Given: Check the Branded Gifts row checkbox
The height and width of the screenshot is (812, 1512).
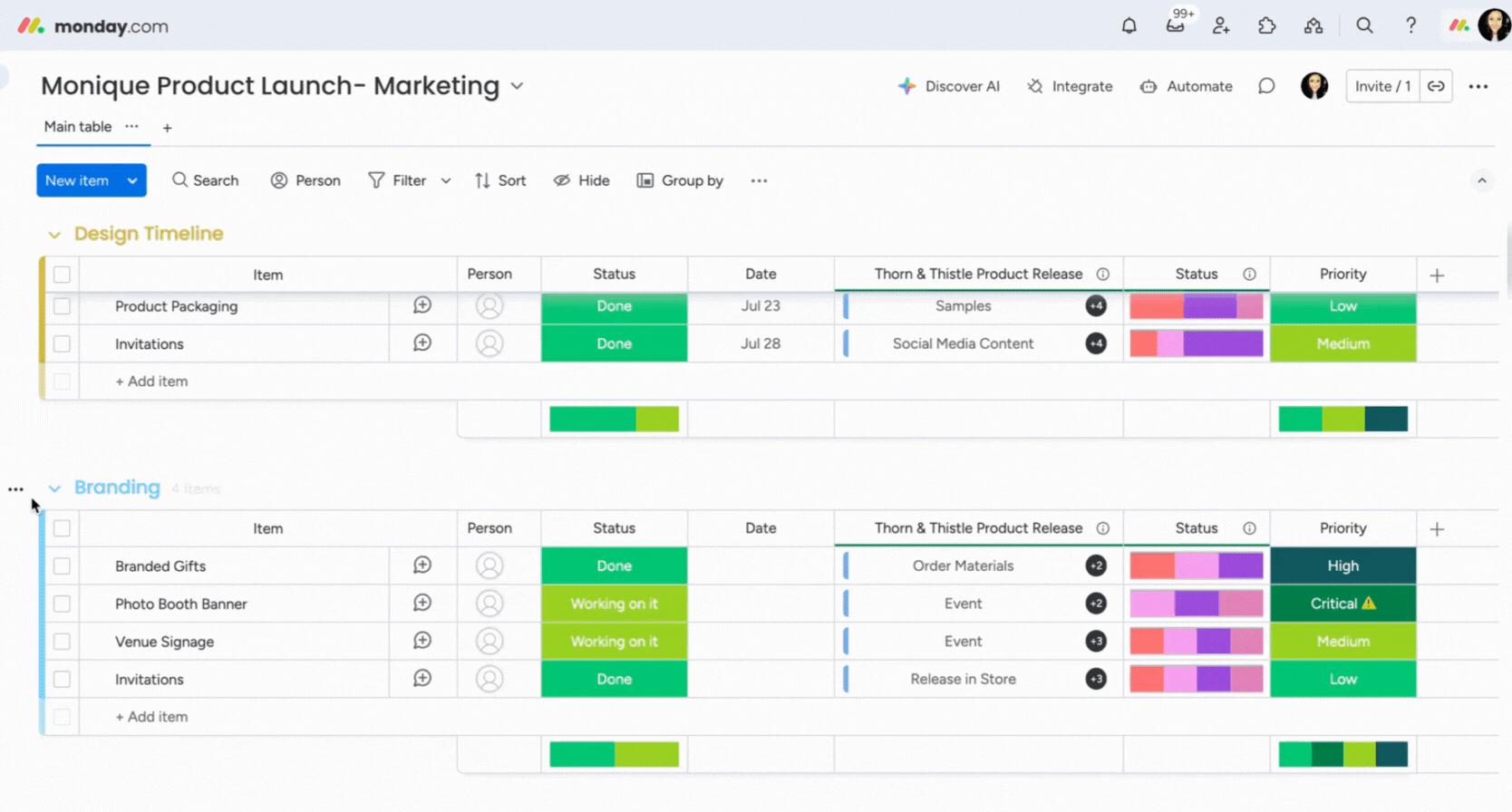Looking at the screenshot, I should pos(62,566).
